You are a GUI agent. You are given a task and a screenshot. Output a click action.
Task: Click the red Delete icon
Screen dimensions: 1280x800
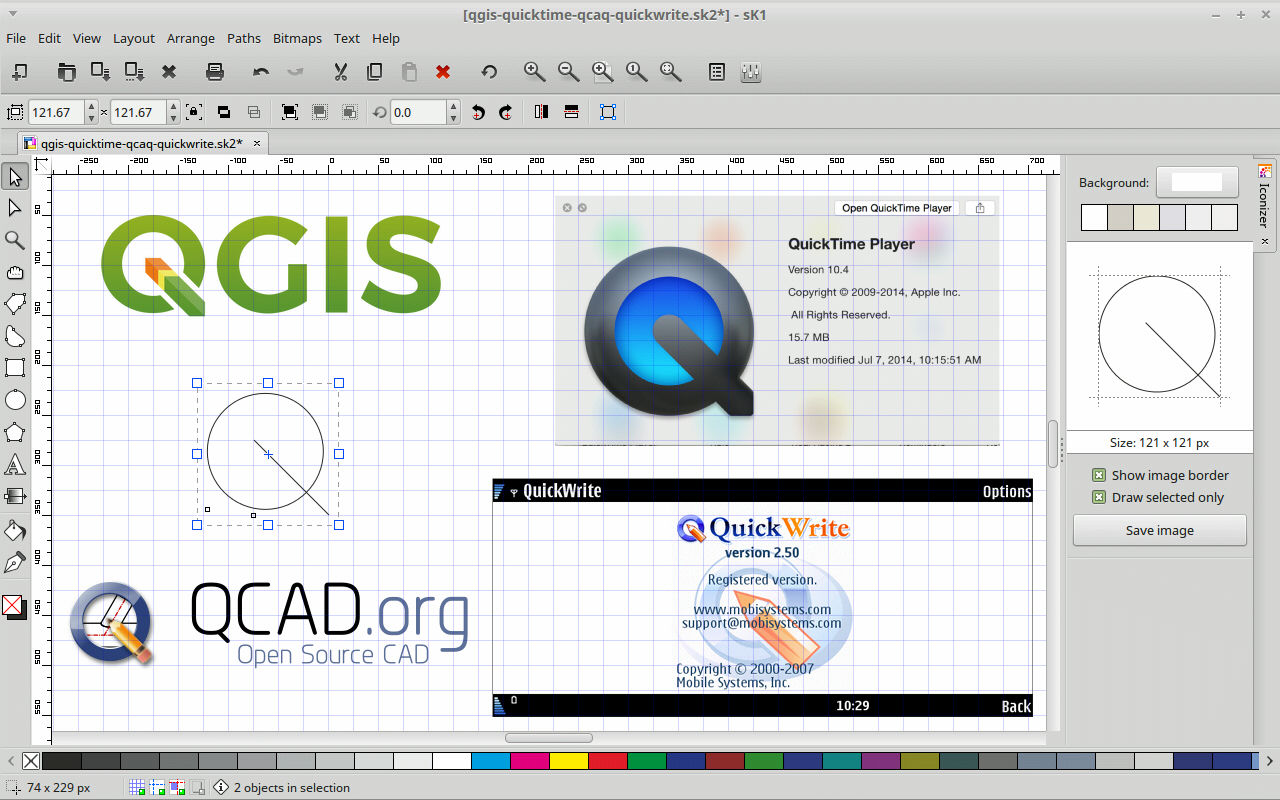tap(443, 72)
